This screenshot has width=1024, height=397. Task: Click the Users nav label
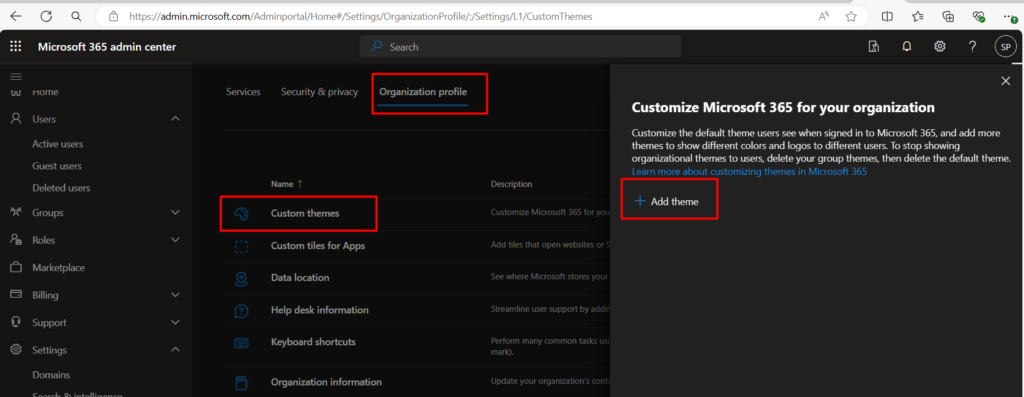tap(44, 119)
